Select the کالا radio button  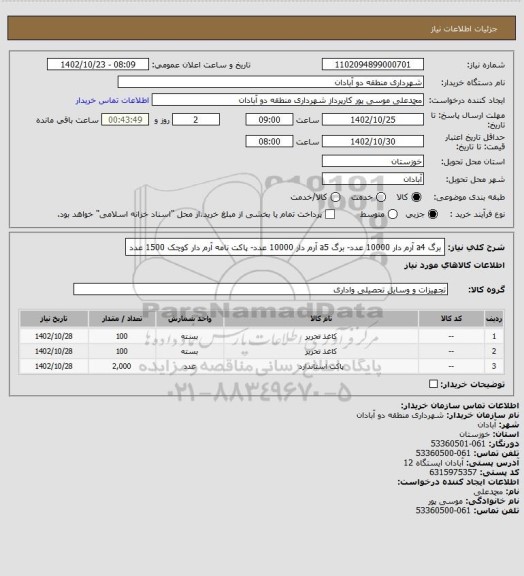(416, 197)
